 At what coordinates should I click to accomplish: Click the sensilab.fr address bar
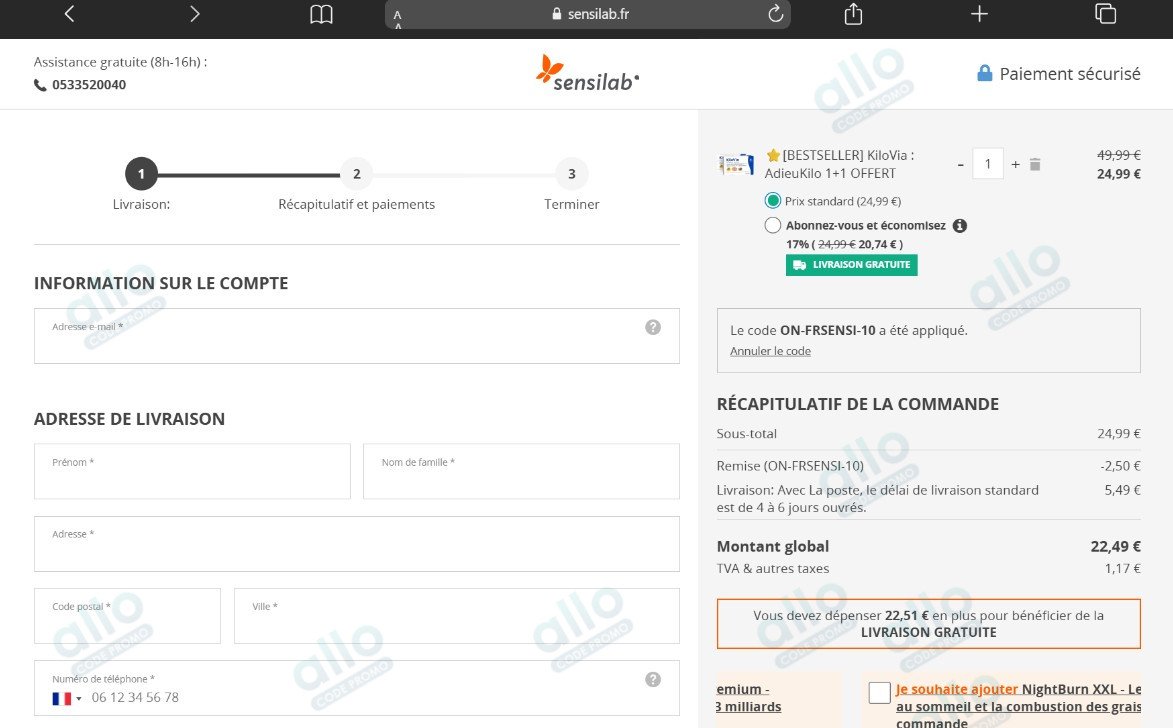point(588,14)
